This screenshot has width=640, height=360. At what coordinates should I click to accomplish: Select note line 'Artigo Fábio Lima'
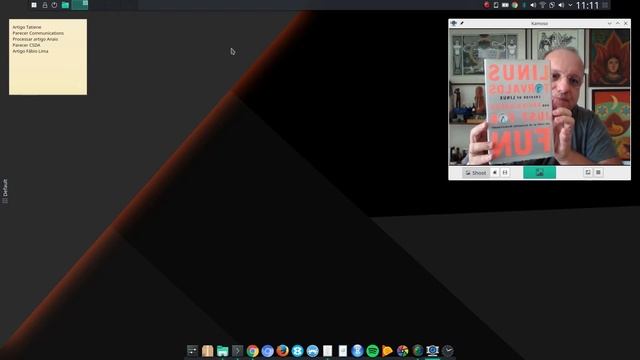coord(30,51)
